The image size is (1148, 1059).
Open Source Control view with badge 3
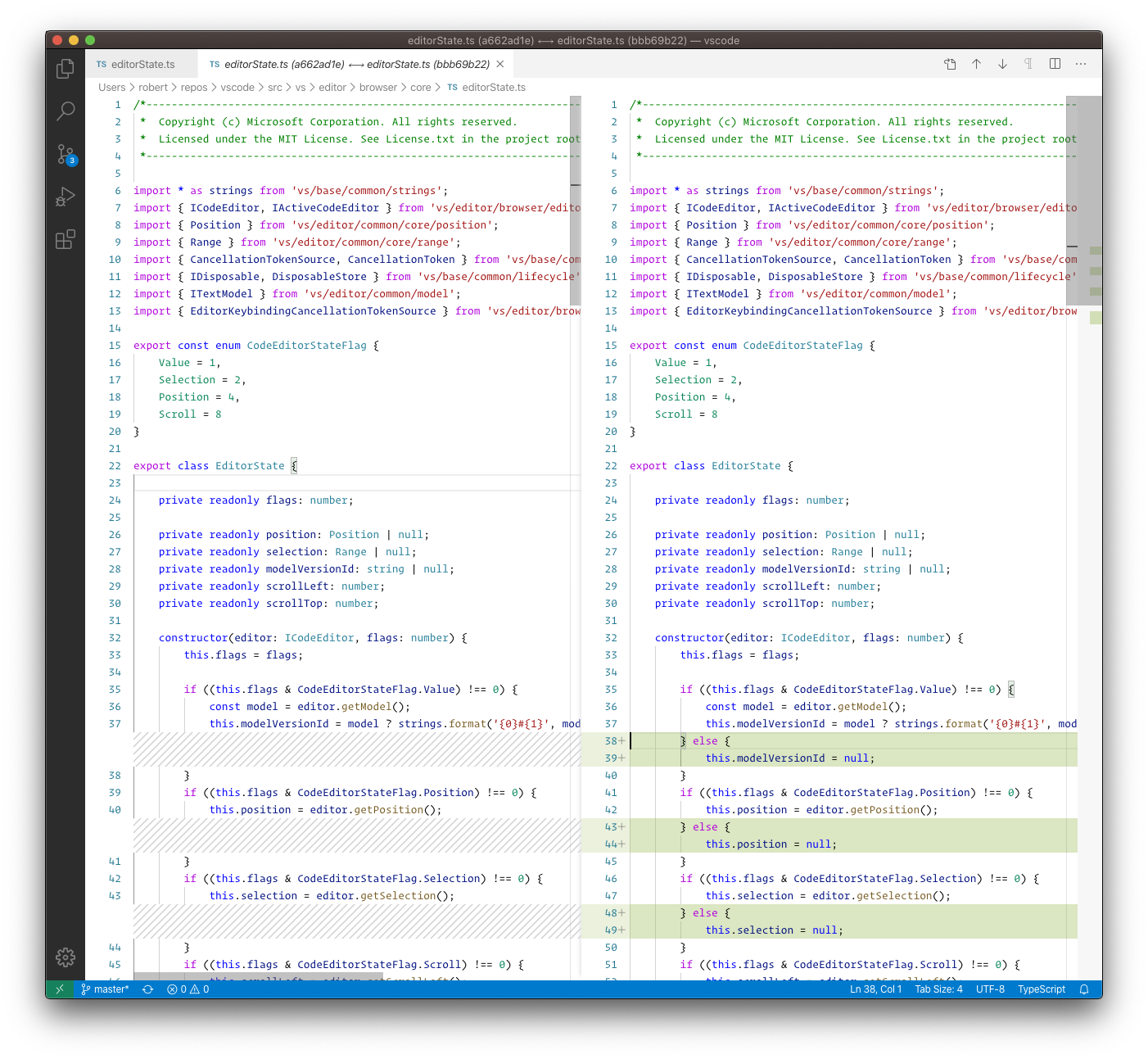66,154
